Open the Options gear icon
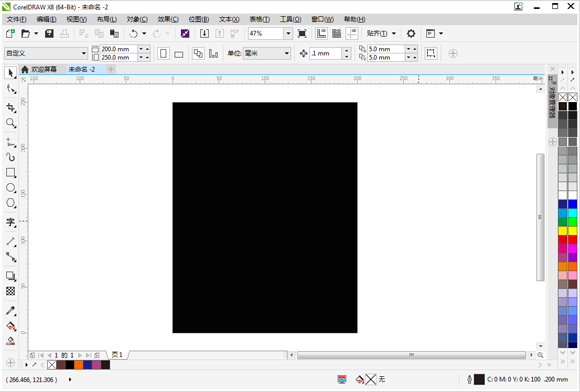Screen dimensions: 580x392 tap(411, 34)
